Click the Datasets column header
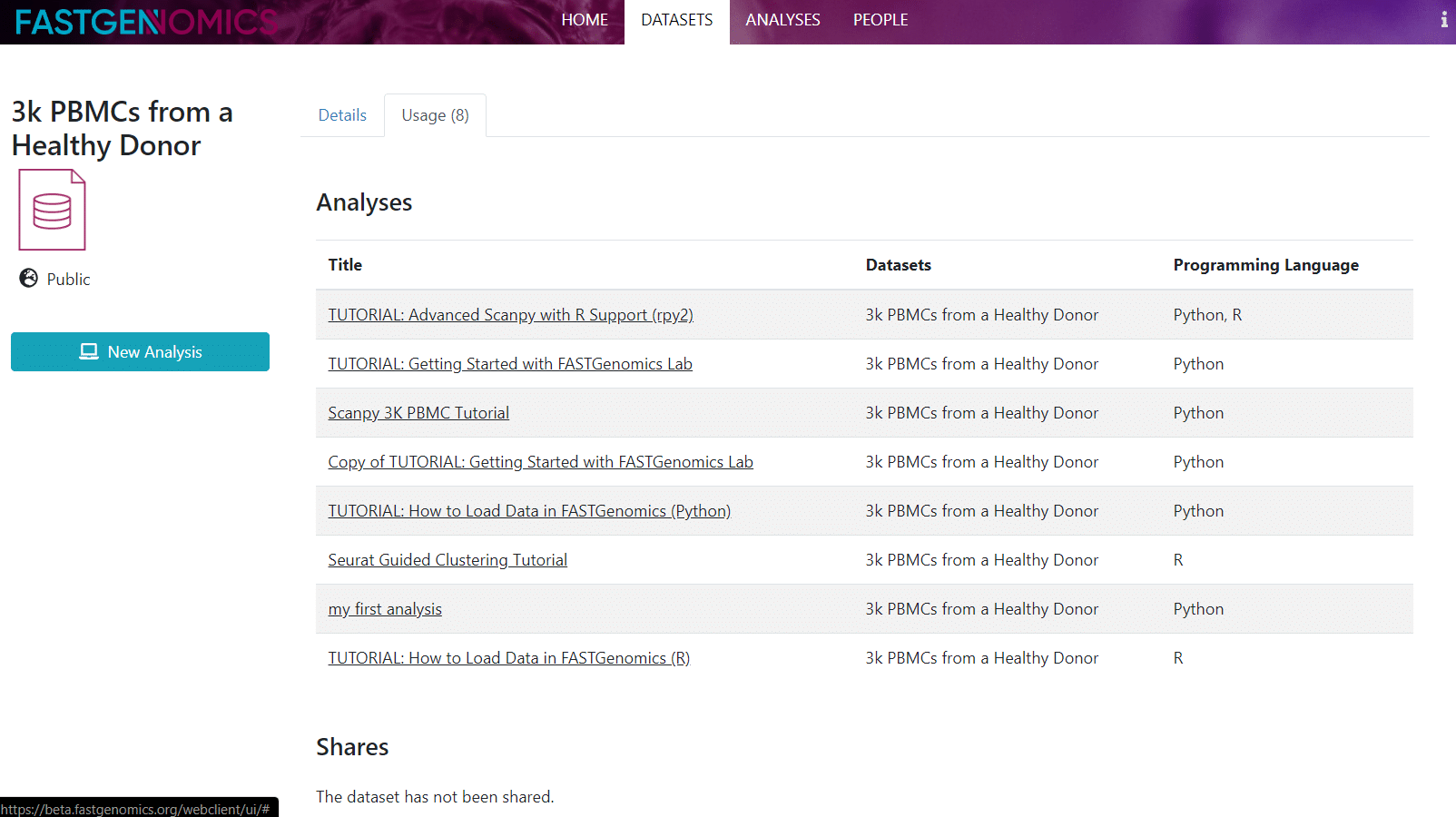This screenshot has height=817, width=1456. tap(899, 265)
